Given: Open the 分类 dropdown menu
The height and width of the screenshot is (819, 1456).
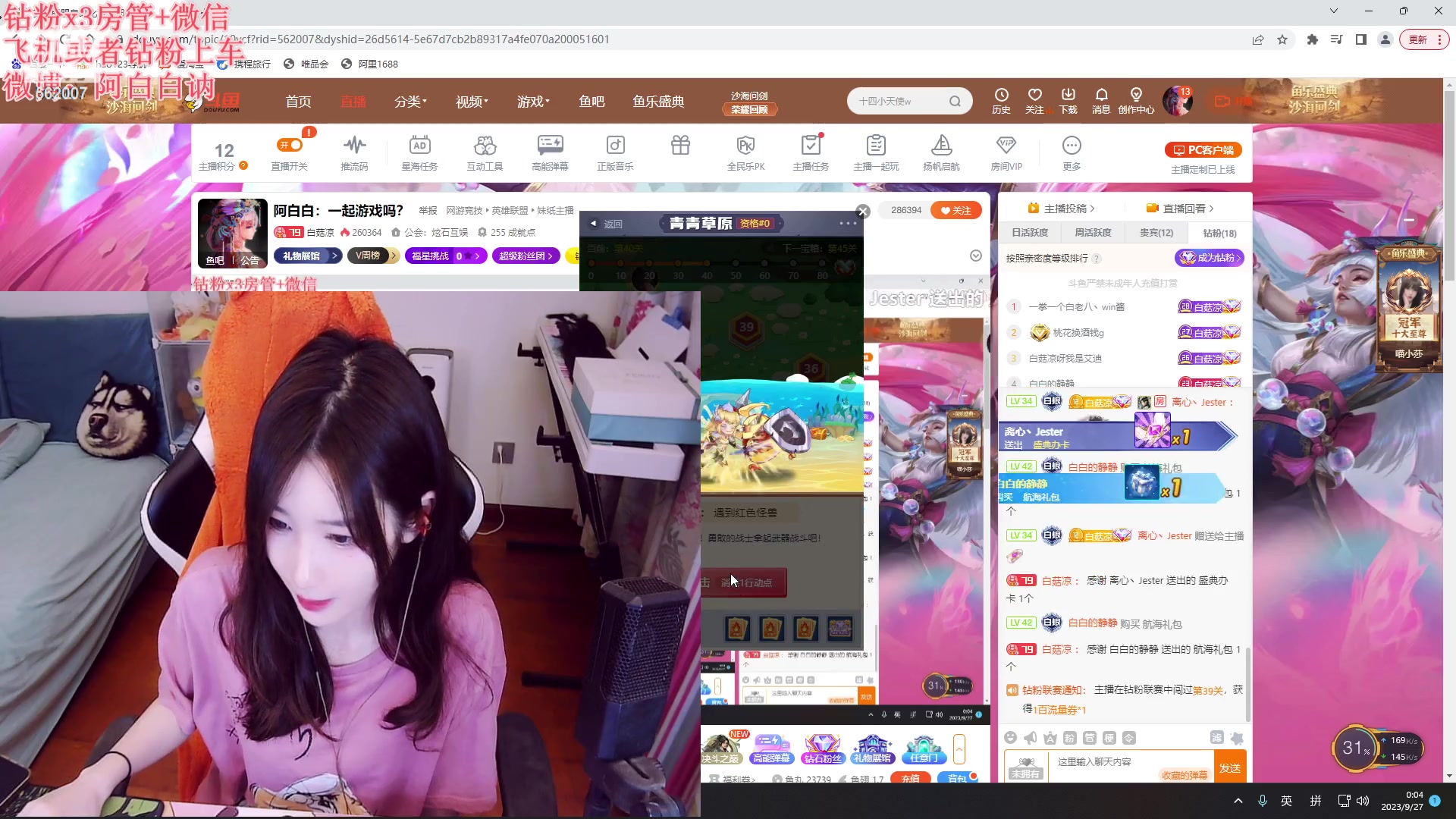Looking at the screenshot, I should (409, 101).
